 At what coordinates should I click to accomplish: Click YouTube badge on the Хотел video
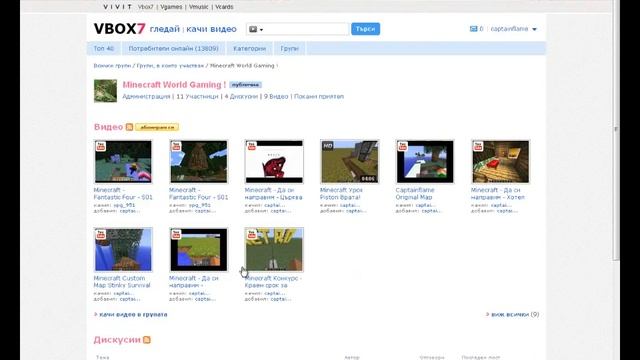coord(478,146)
